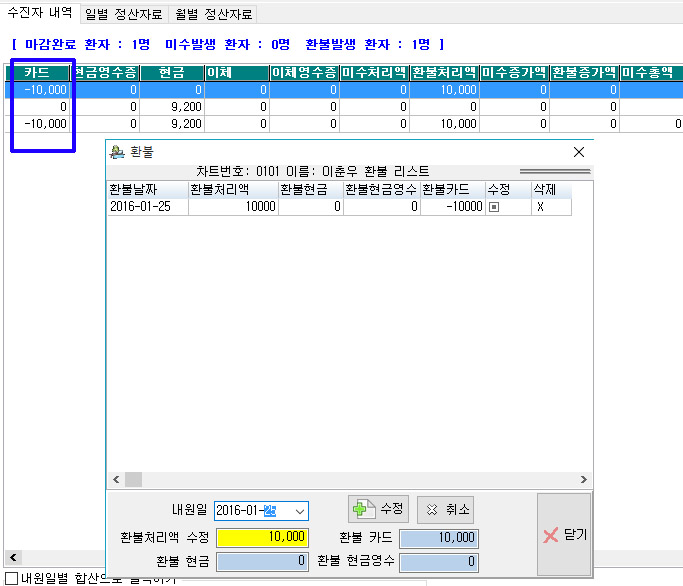Viewport: 683px width, 586px height.
Task: Click the edit icon in the 수정 column
Action: click(493, 206)
